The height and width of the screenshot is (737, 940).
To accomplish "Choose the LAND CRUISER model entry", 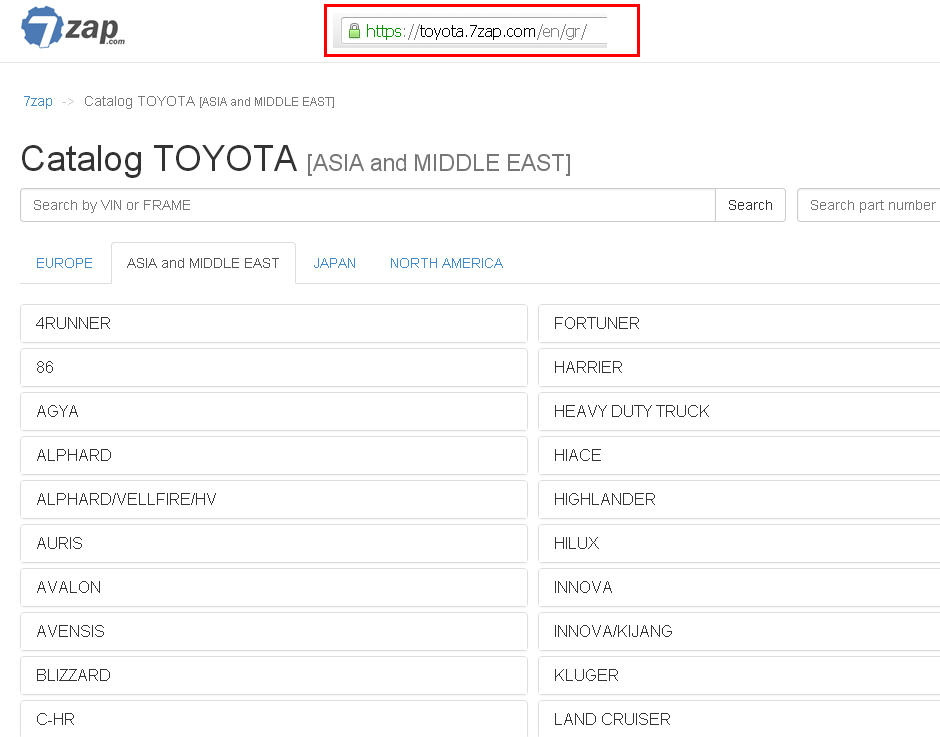I will pos(738,719).
